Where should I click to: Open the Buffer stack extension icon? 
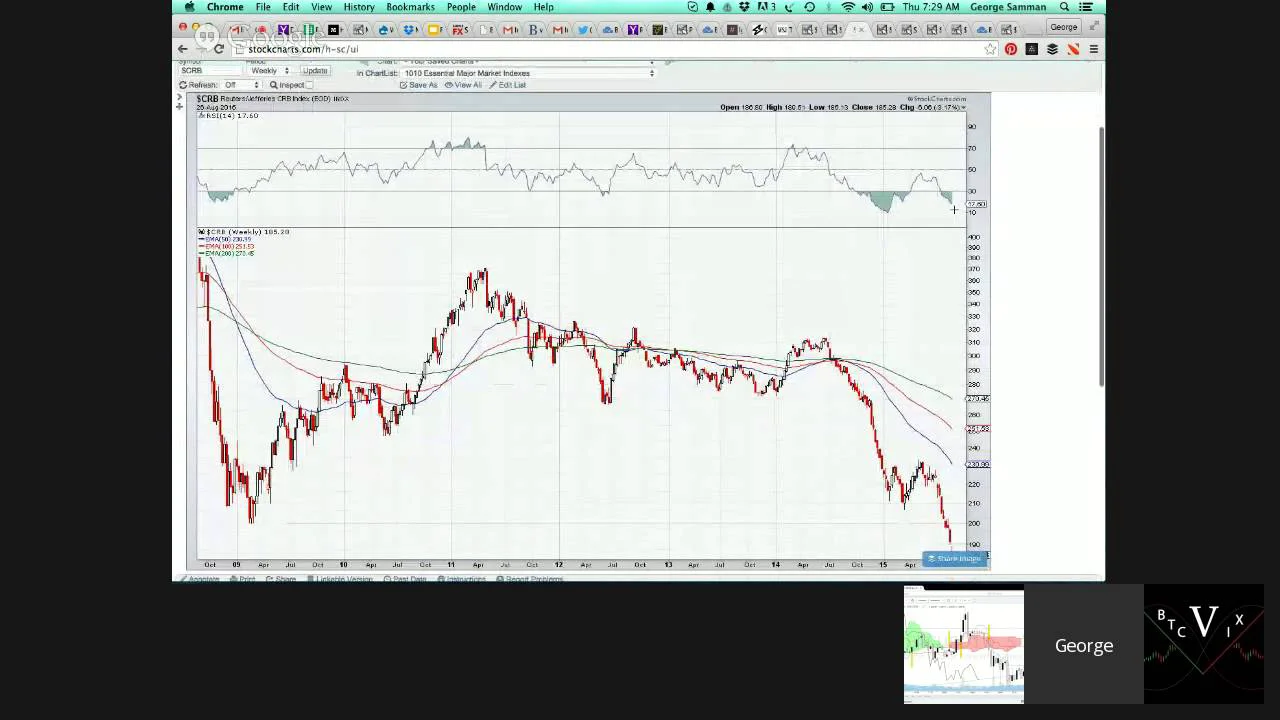click(x=1052, y=49)
